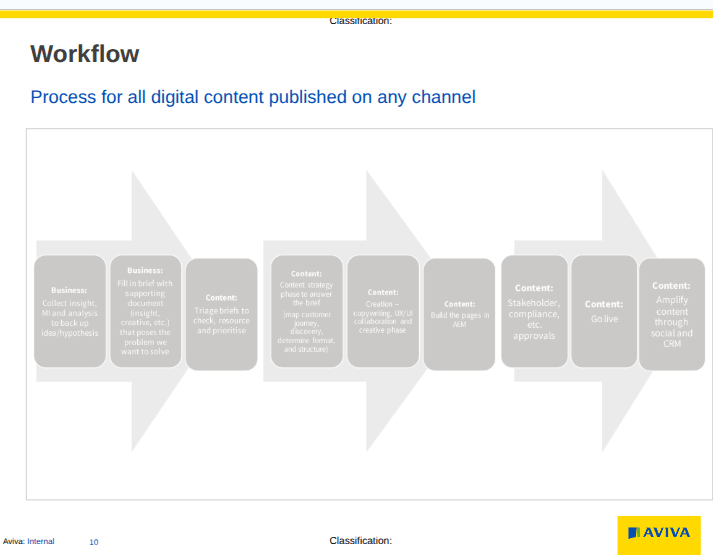Click the 'Triage briefs to check, resource' box
713x555 pixels.
pyautogui.click(x=221, y=314)
